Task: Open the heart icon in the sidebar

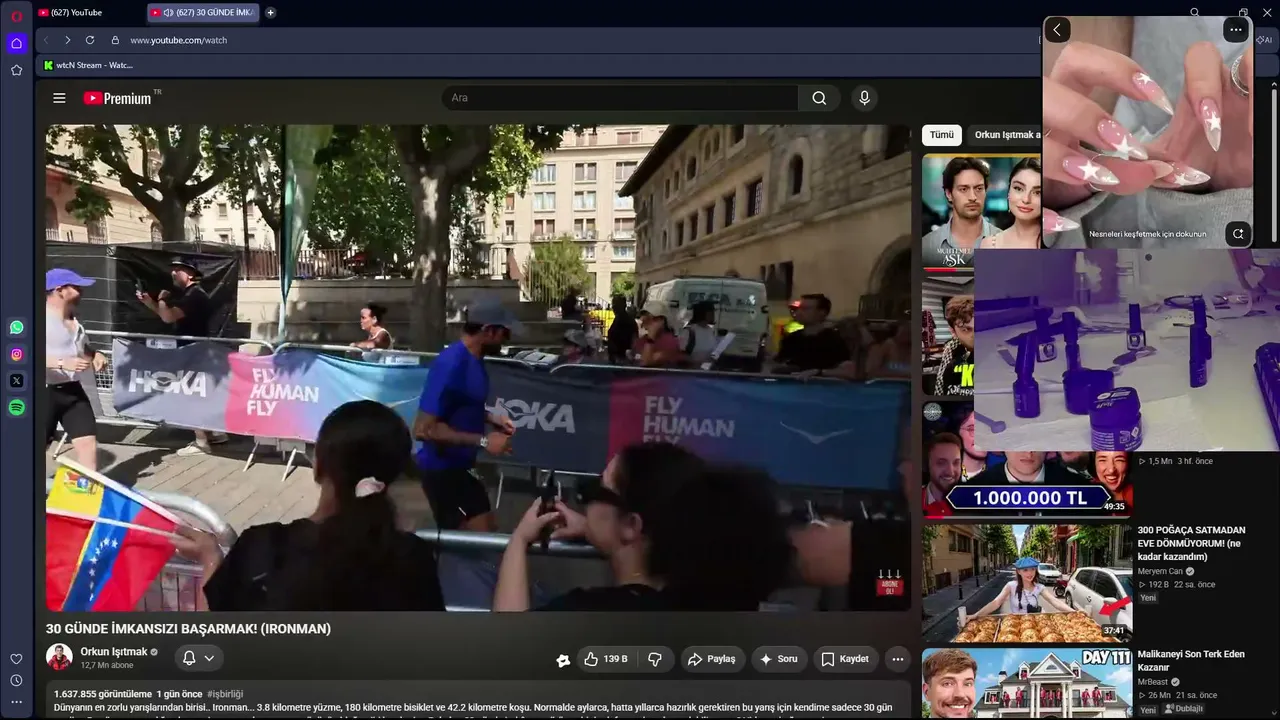Action: (x=16, y=659)
